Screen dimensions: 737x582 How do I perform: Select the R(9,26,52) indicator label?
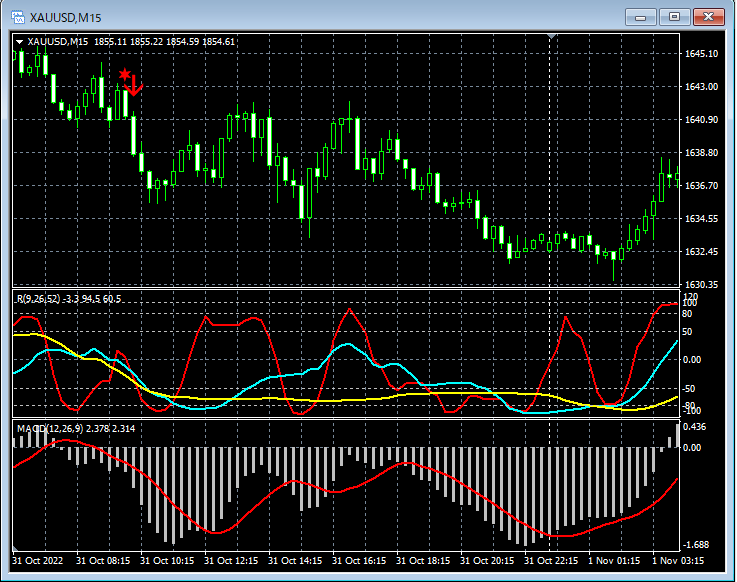tap(69, 299)
